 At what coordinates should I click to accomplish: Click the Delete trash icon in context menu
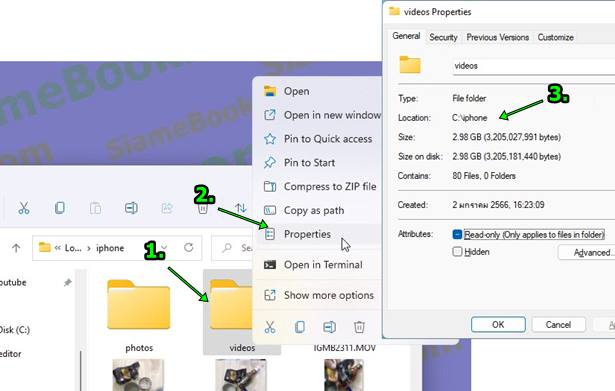[x=359, y=327]
